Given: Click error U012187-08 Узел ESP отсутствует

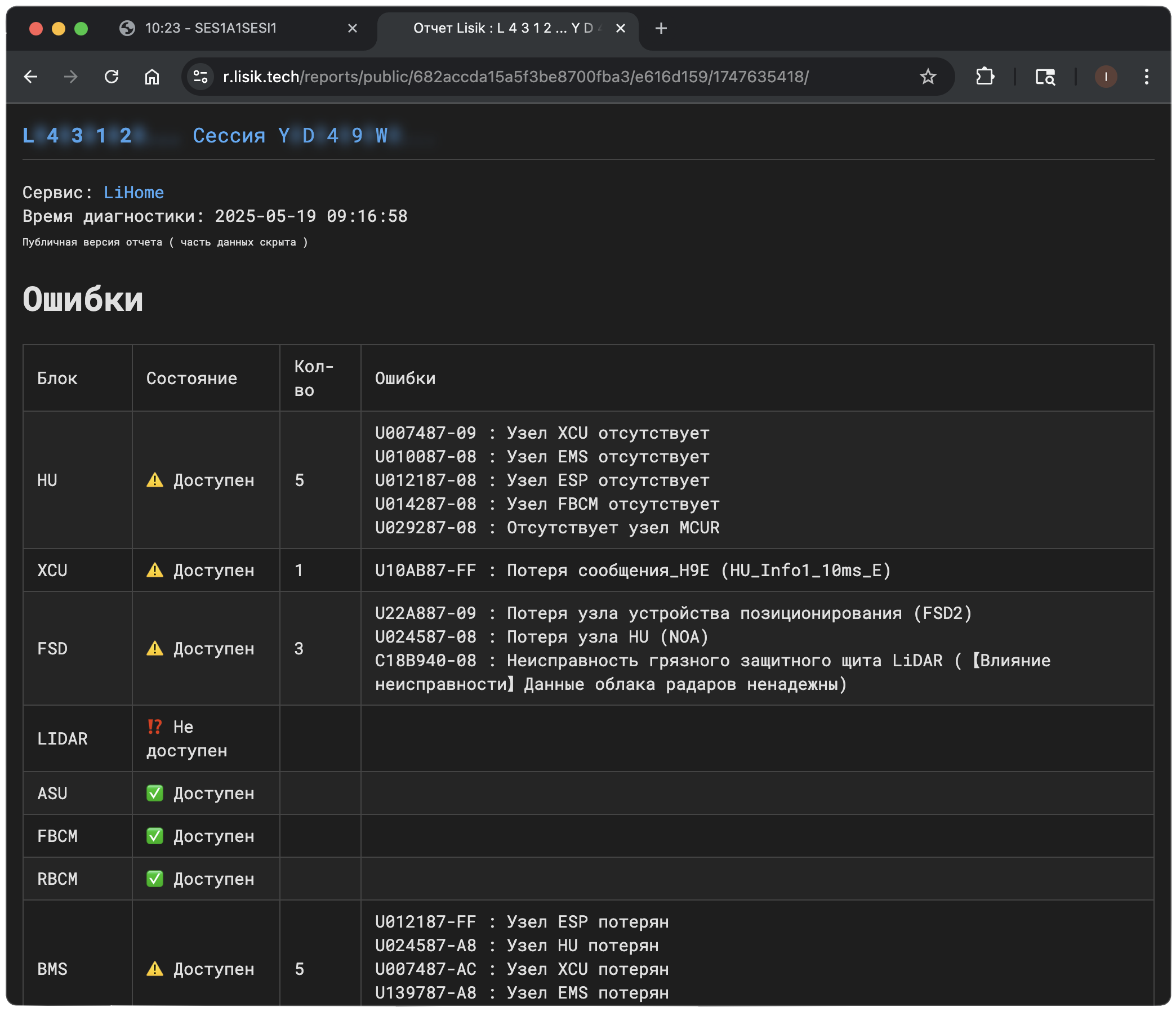Looking at the screenshot, I should [x=542, y=480].
